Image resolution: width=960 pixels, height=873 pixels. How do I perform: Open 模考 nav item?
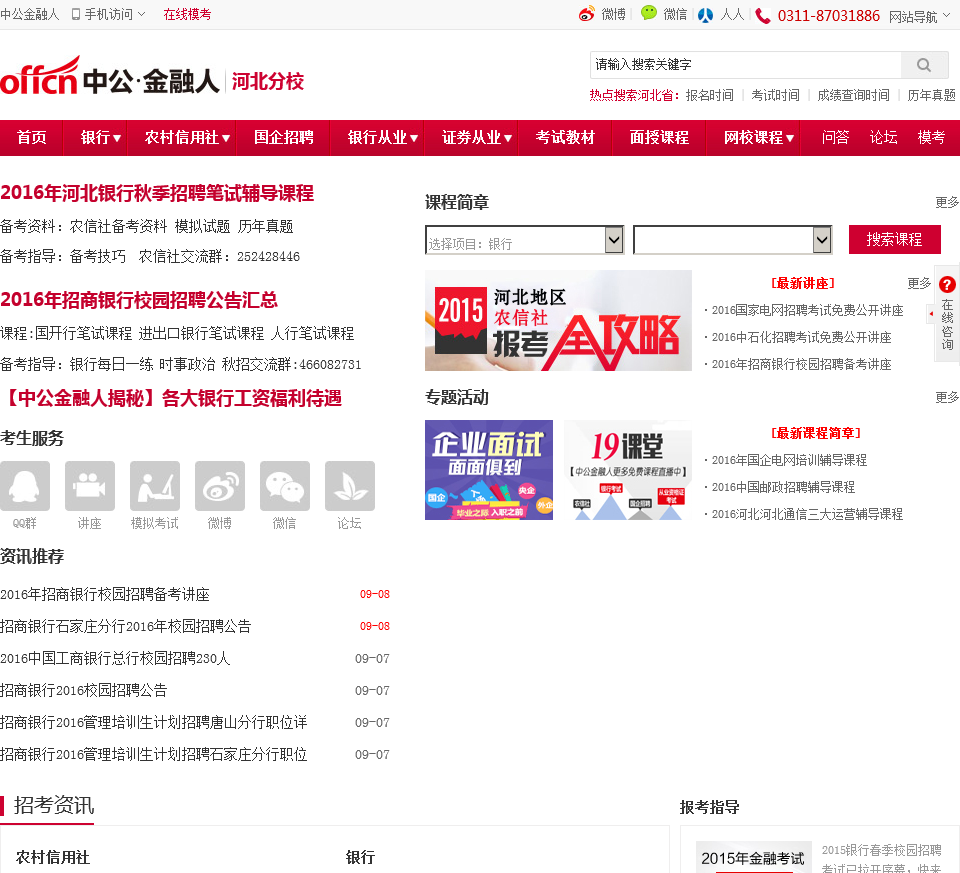[931, 137]
